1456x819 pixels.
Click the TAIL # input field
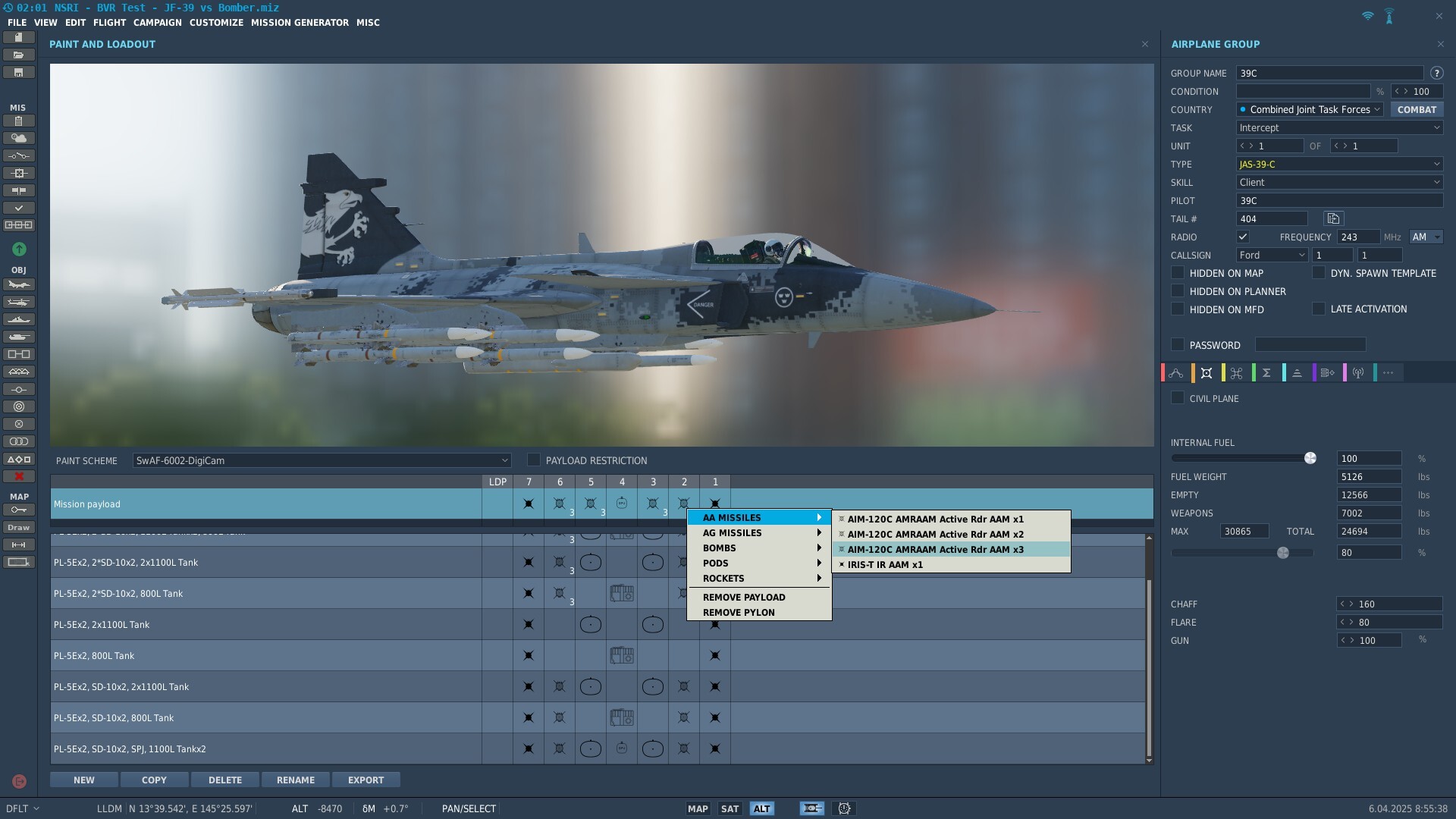(1272, 218)
